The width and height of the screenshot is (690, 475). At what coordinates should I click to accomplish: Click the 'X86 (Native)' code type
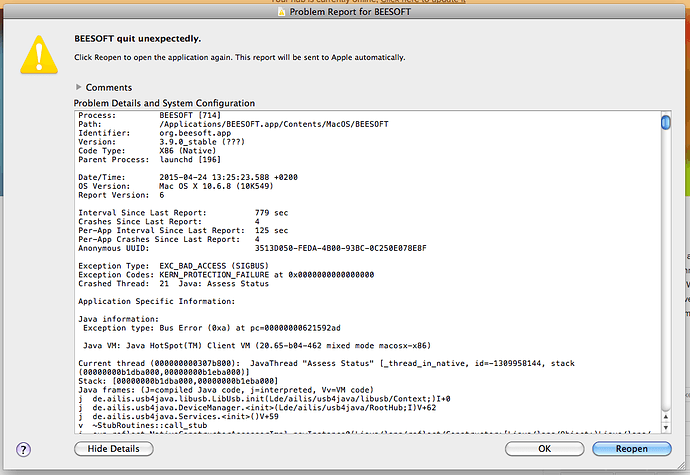(x=187, y=151)
